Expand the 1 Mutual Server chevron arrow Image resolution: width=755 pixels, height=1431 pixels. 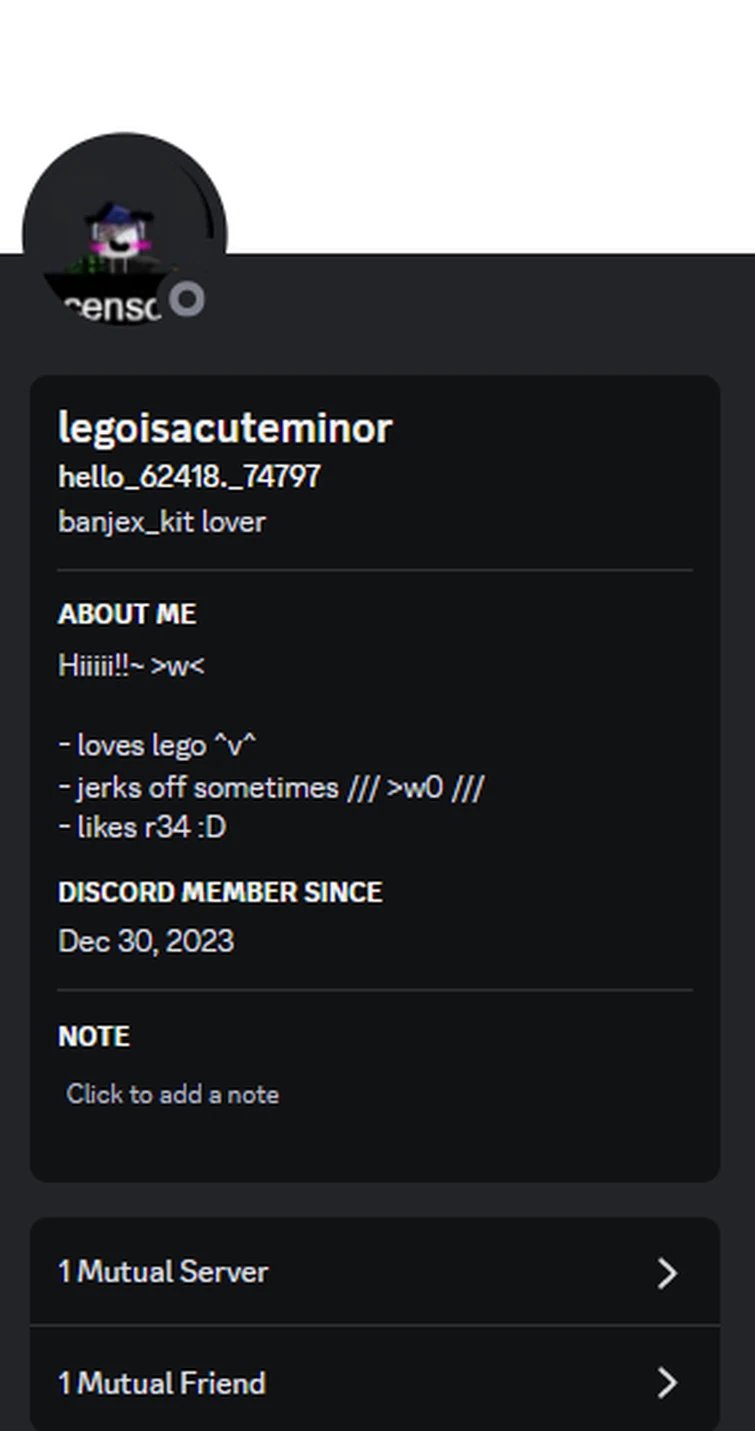667,1273
